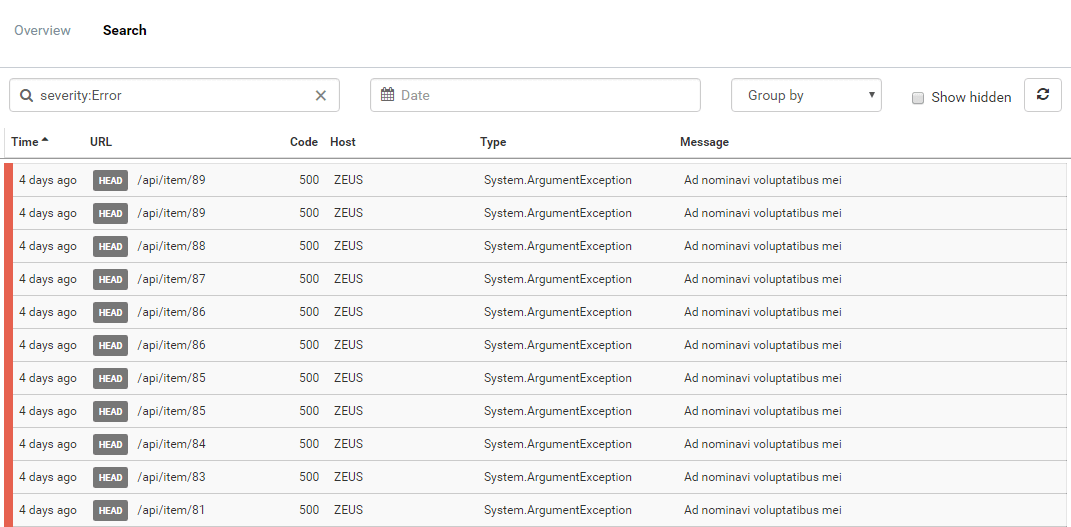
Task: Sort by the URL column header
Action: [100, 142]
